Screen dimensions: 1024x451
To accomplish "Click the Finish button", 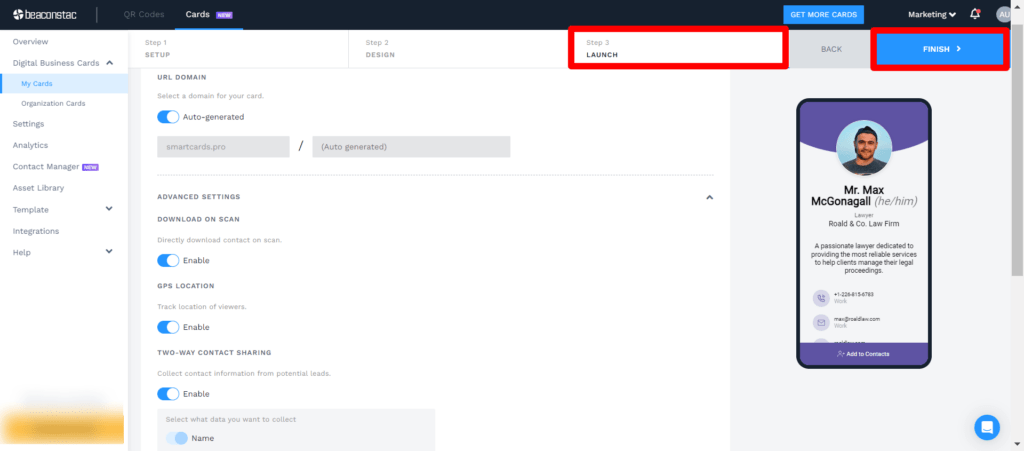I will [x=940, y=49].
